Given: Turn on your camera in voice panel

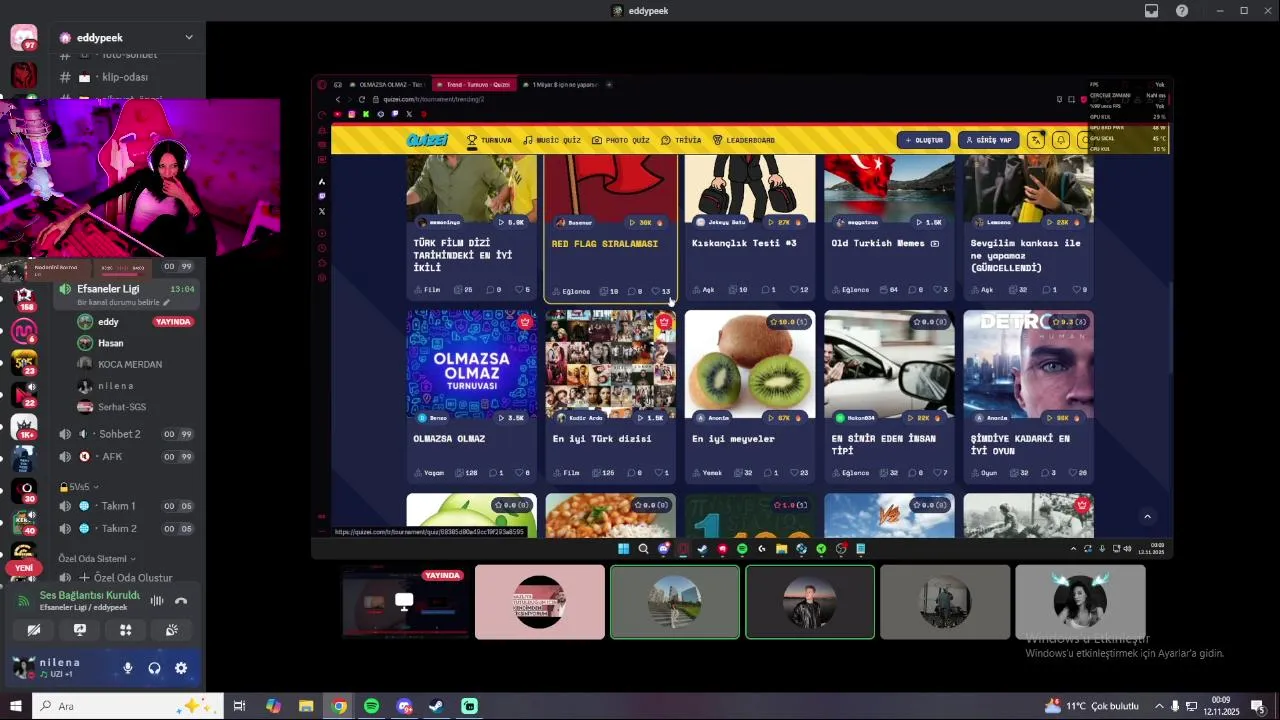Looking at the screenshot, I should coord(34,630).
